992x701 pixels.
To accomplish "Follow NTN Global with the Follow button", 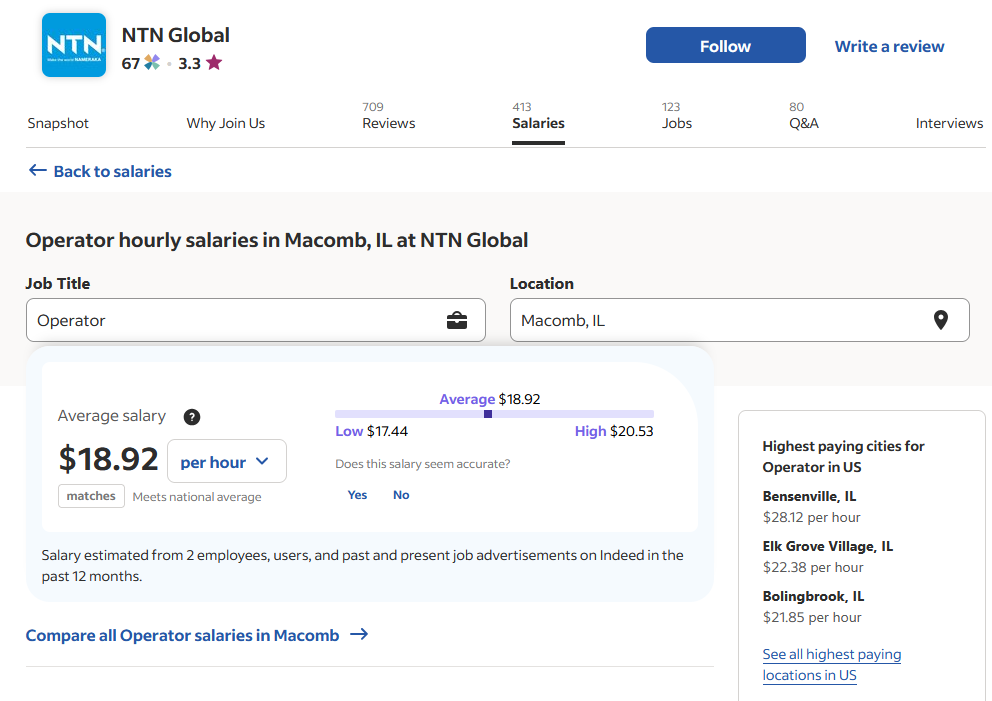I will 726,45.
